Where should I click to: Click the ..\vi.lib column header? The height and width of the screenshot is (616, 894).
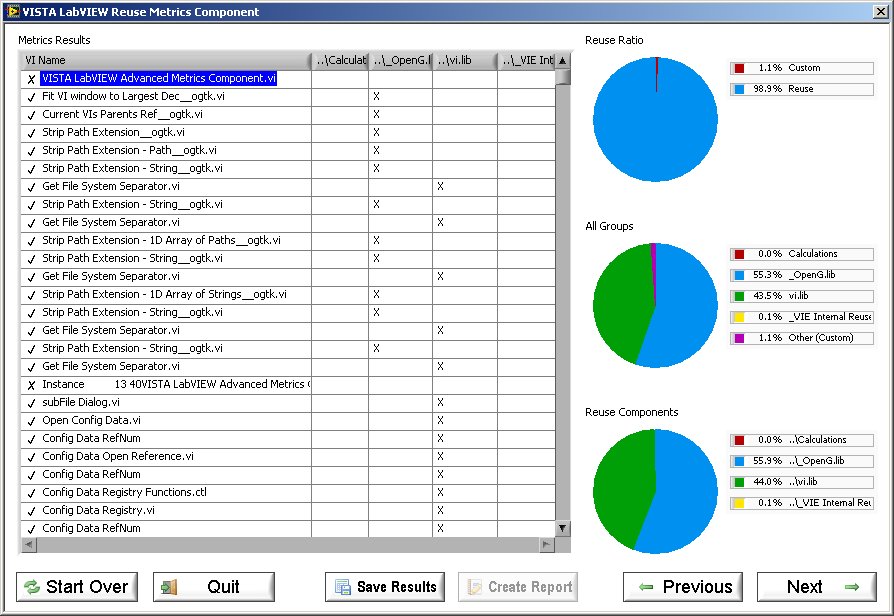click(x=465, y=60)
